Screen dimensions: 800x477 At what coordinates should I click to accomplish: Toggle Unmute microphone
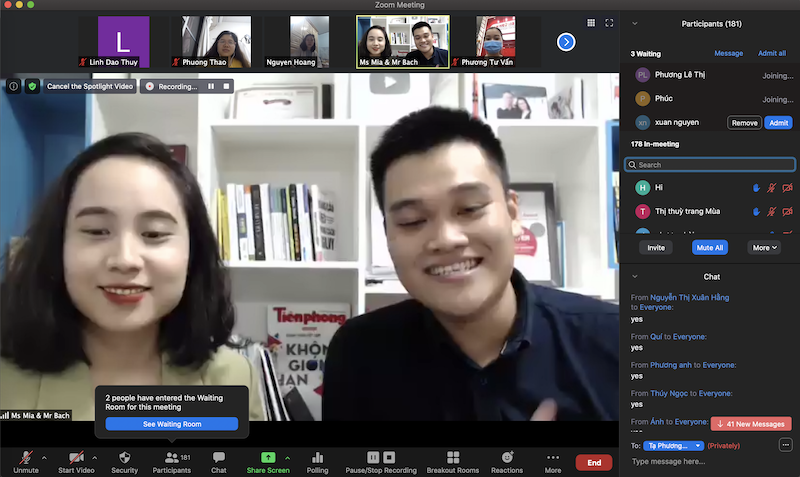pos(26,458)
